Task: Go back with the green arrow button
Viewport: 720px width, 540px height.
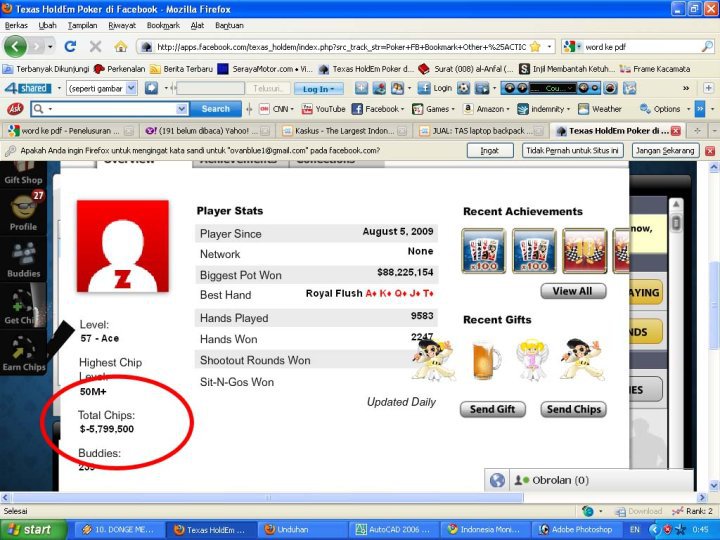Action: tap(15, 46)
